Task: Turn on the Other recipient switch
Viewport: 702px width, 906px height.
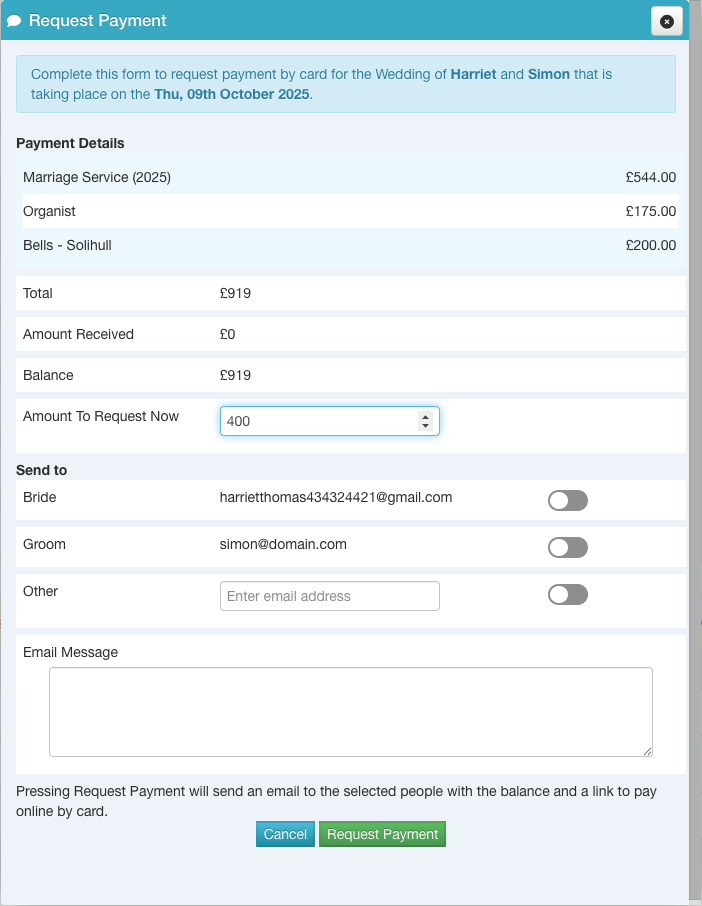Action: (x=568, y=595)
